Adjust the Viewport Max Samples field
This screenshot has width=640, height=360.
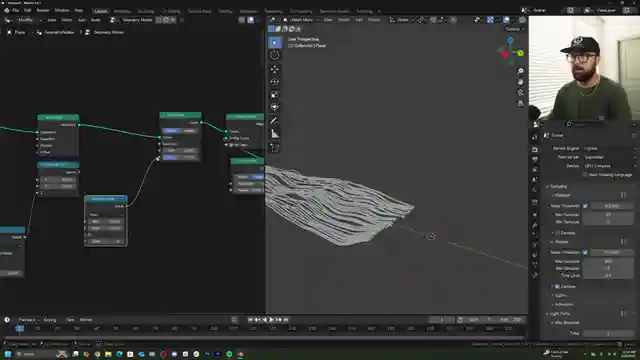click(608, 214)
